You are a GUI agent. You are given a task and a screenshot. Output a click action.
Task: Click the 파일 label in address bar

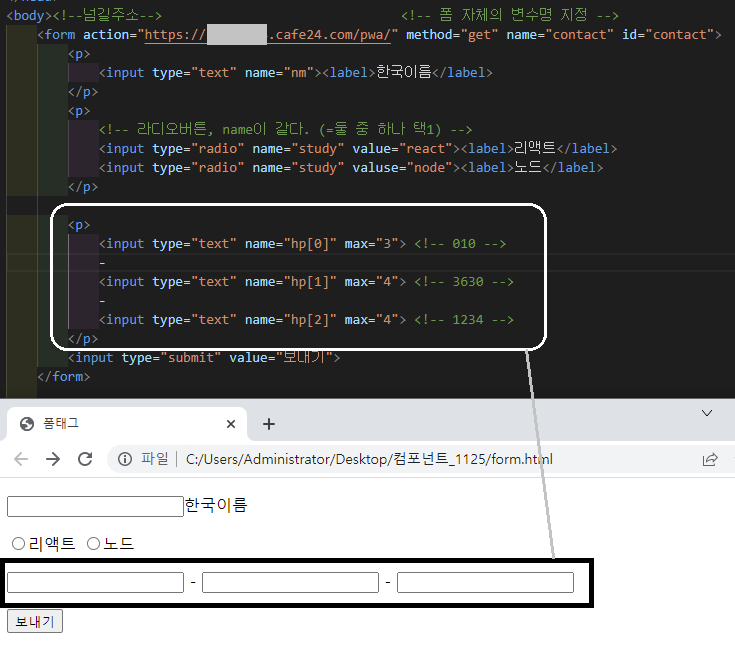click(154, 459)
